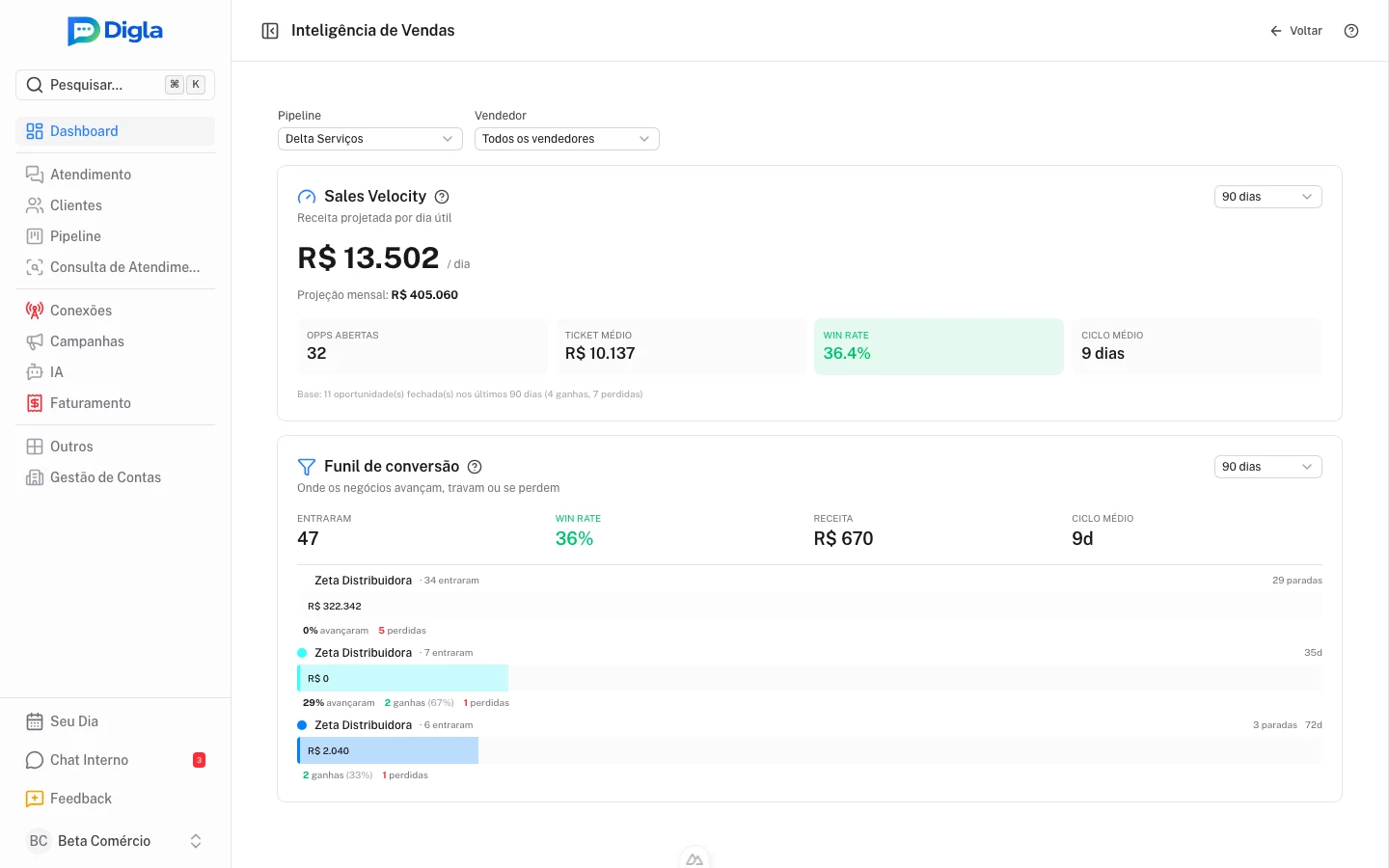Open Chat Interno from the sidebar
1389x868 pixels.
(x=115, y=760)
